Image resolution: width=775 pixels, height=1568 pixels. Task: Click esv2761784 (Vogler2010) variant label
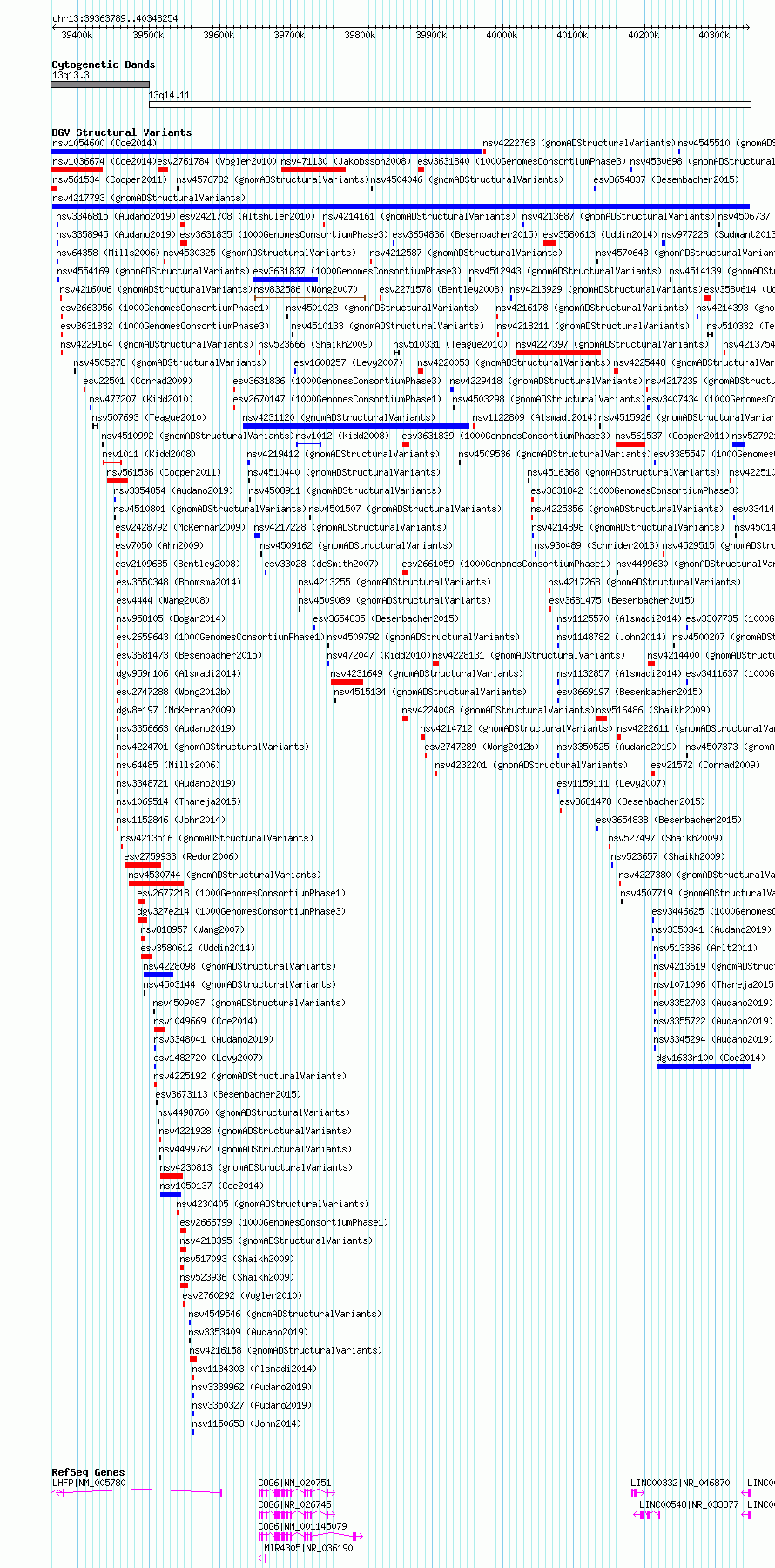[x=218, y=161]
